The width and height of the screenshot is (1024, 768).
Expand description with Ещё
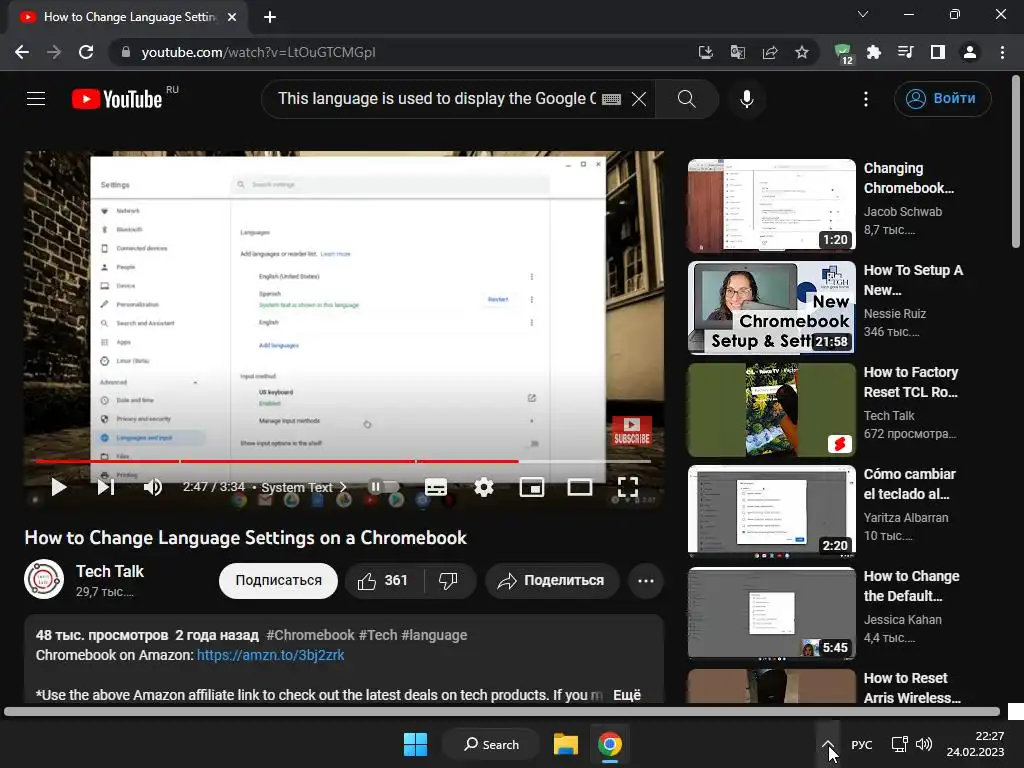point(627,695)
